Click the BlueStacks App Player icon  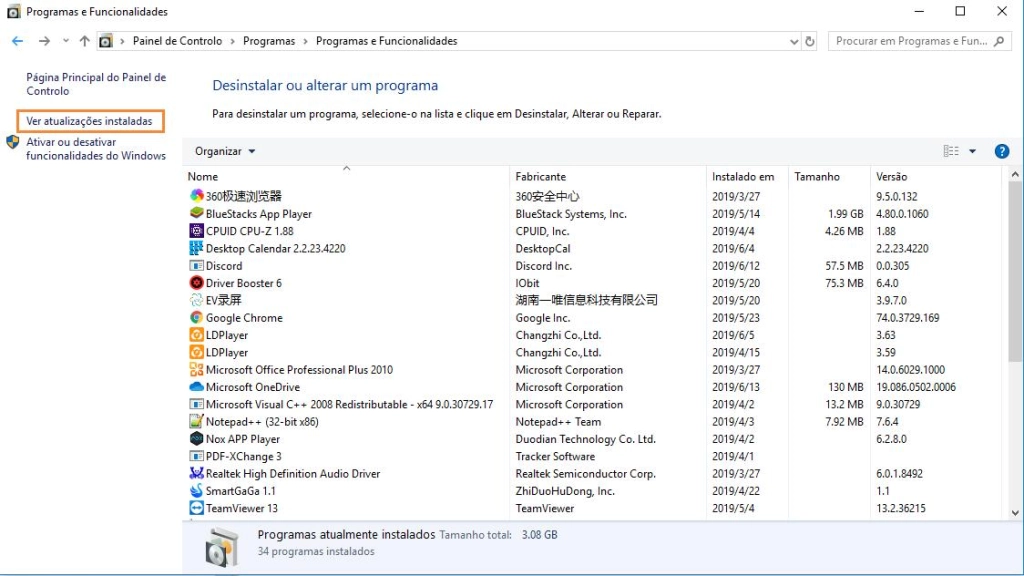[196, 214]
